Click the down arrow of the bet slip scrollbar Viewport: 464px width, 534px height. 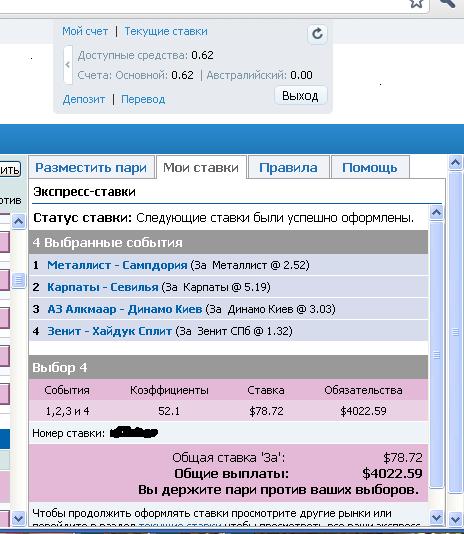pos(436,518)
